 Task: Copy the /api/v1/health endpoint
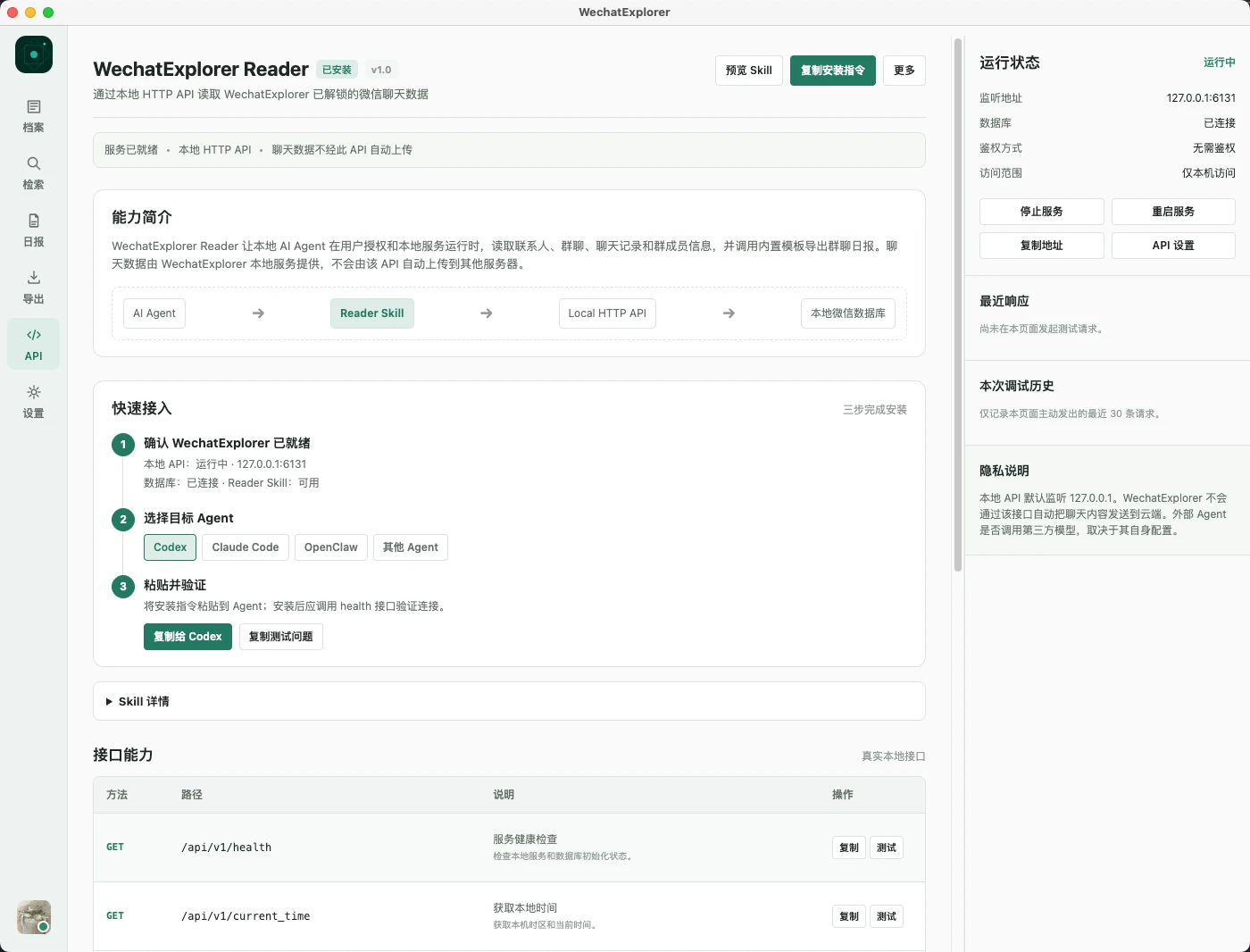(x=849, y=848)
